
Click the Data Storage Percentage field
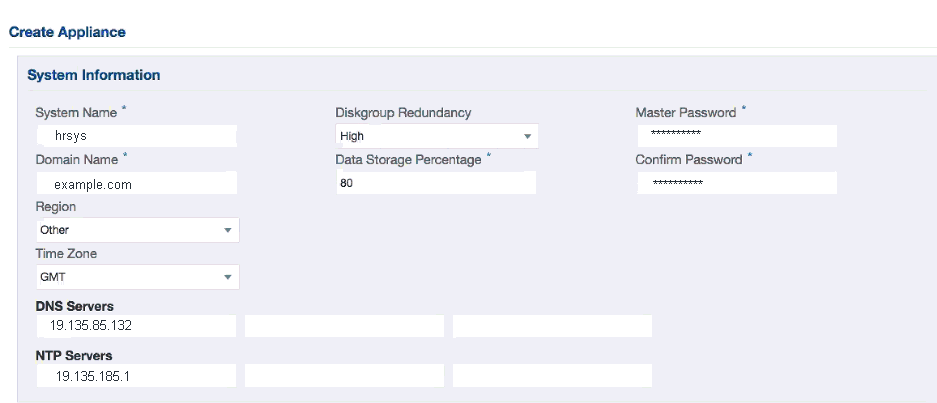point(436,183)
